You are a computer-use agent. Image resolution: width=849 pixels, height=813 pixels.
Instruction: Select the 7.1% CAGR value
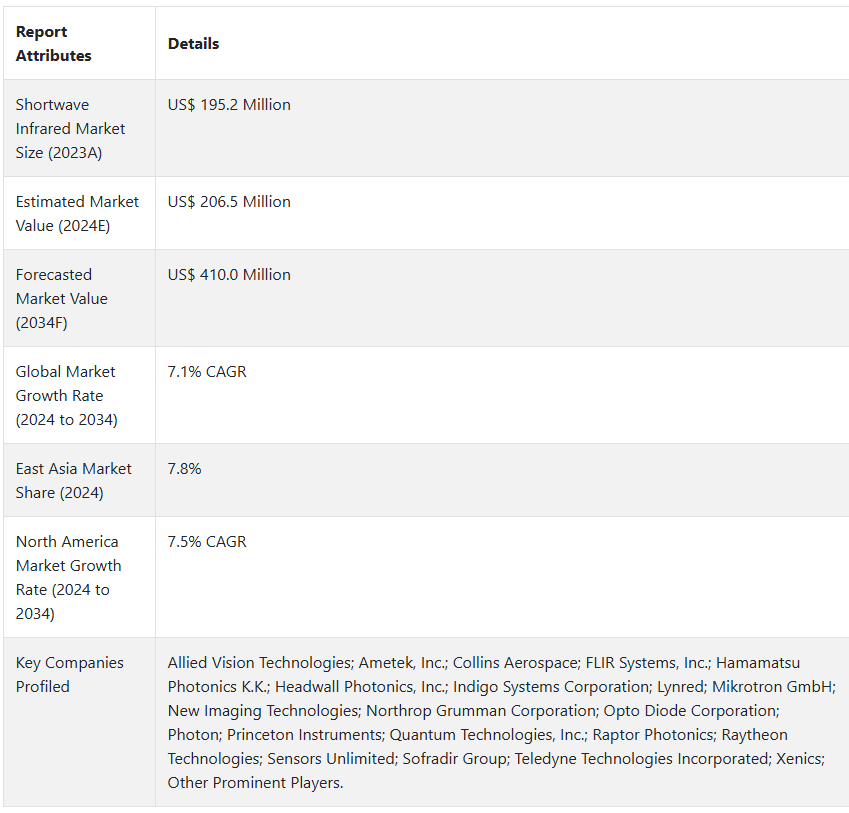click(x=207, y=372)
